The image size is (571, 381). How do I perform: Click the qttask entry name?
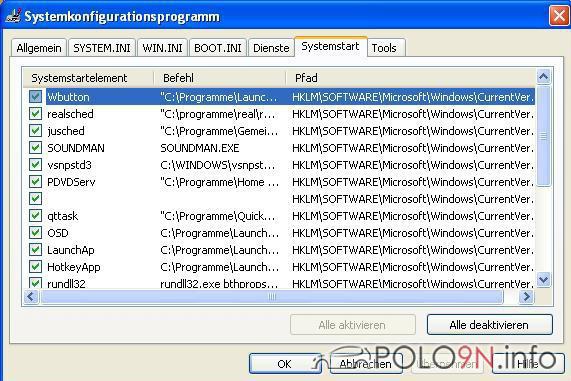[63, 216]
